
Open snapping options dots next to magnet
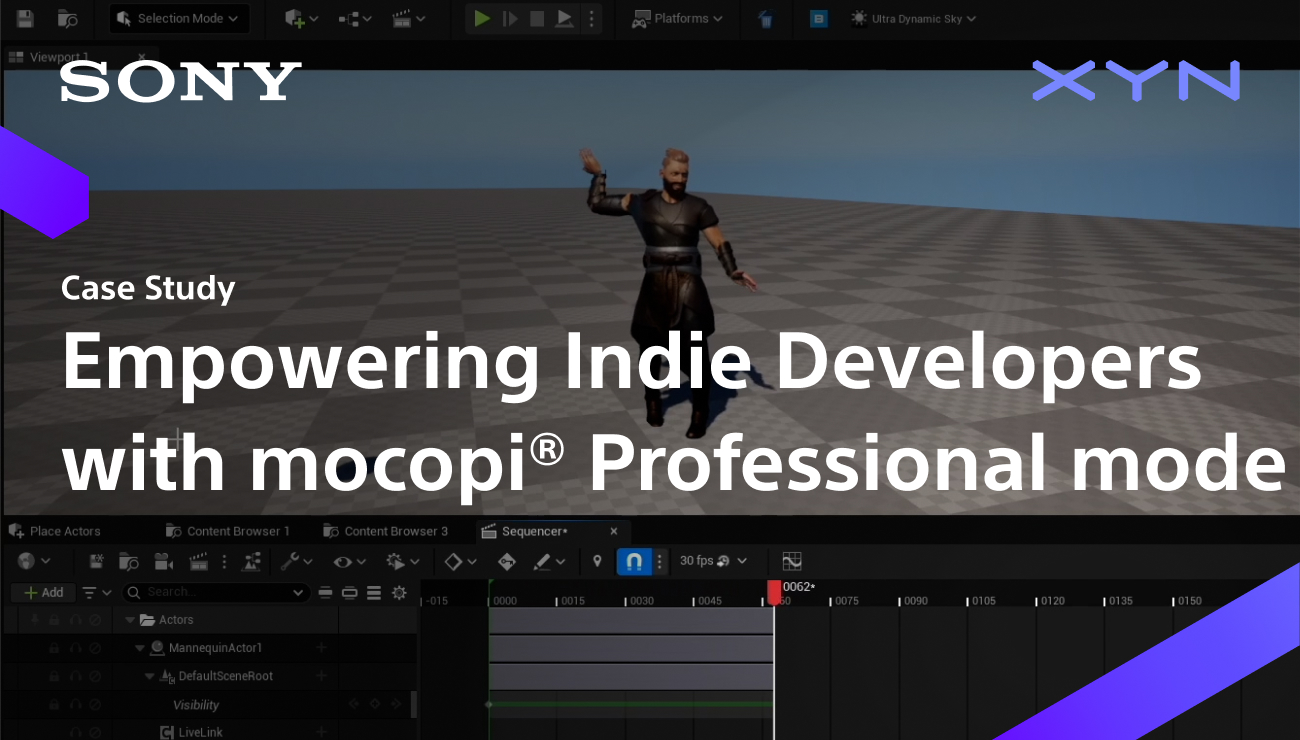coord(659,561)
